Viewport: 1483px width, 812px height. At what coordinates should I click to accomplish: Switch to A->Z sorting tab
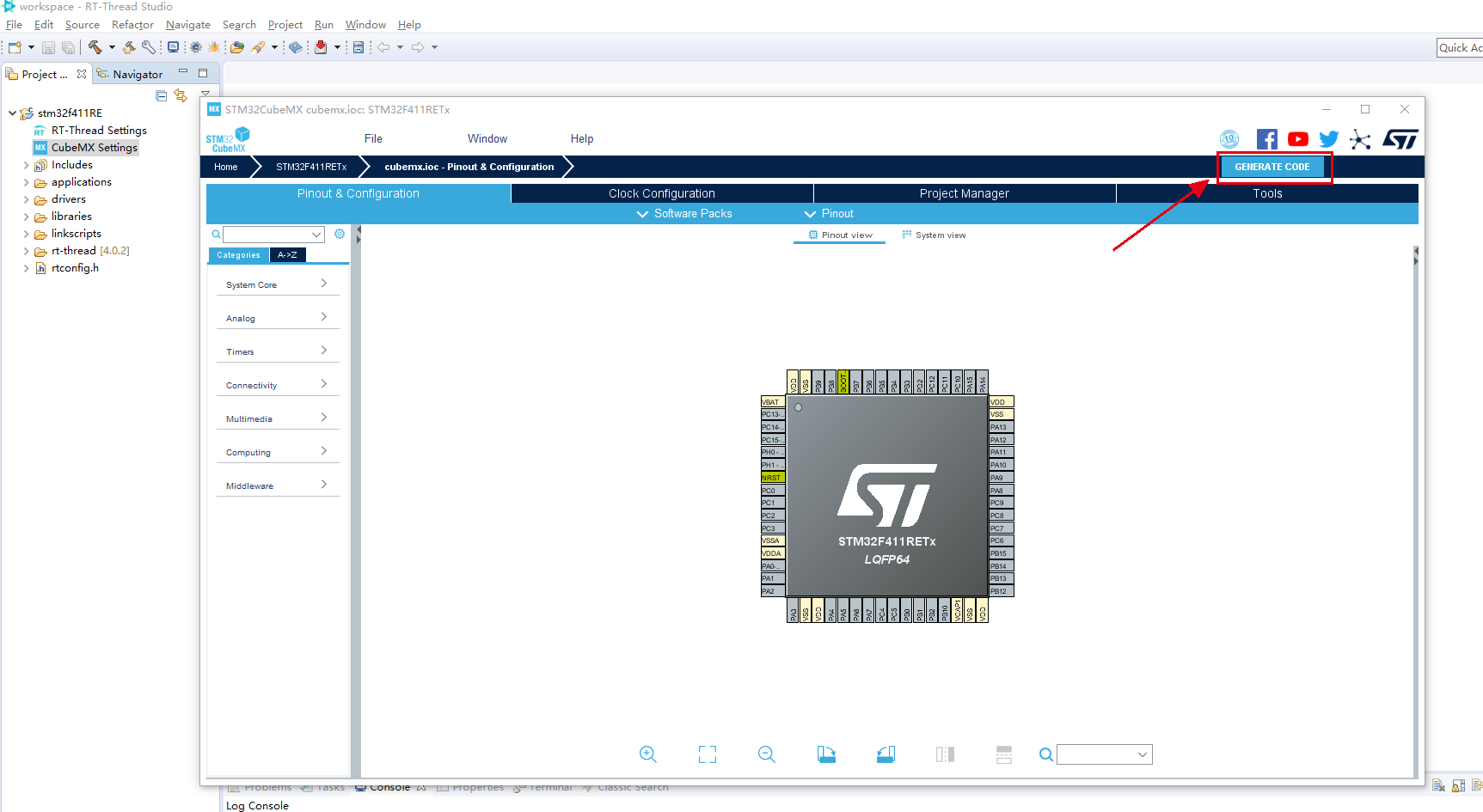click(x=287, y=255)
